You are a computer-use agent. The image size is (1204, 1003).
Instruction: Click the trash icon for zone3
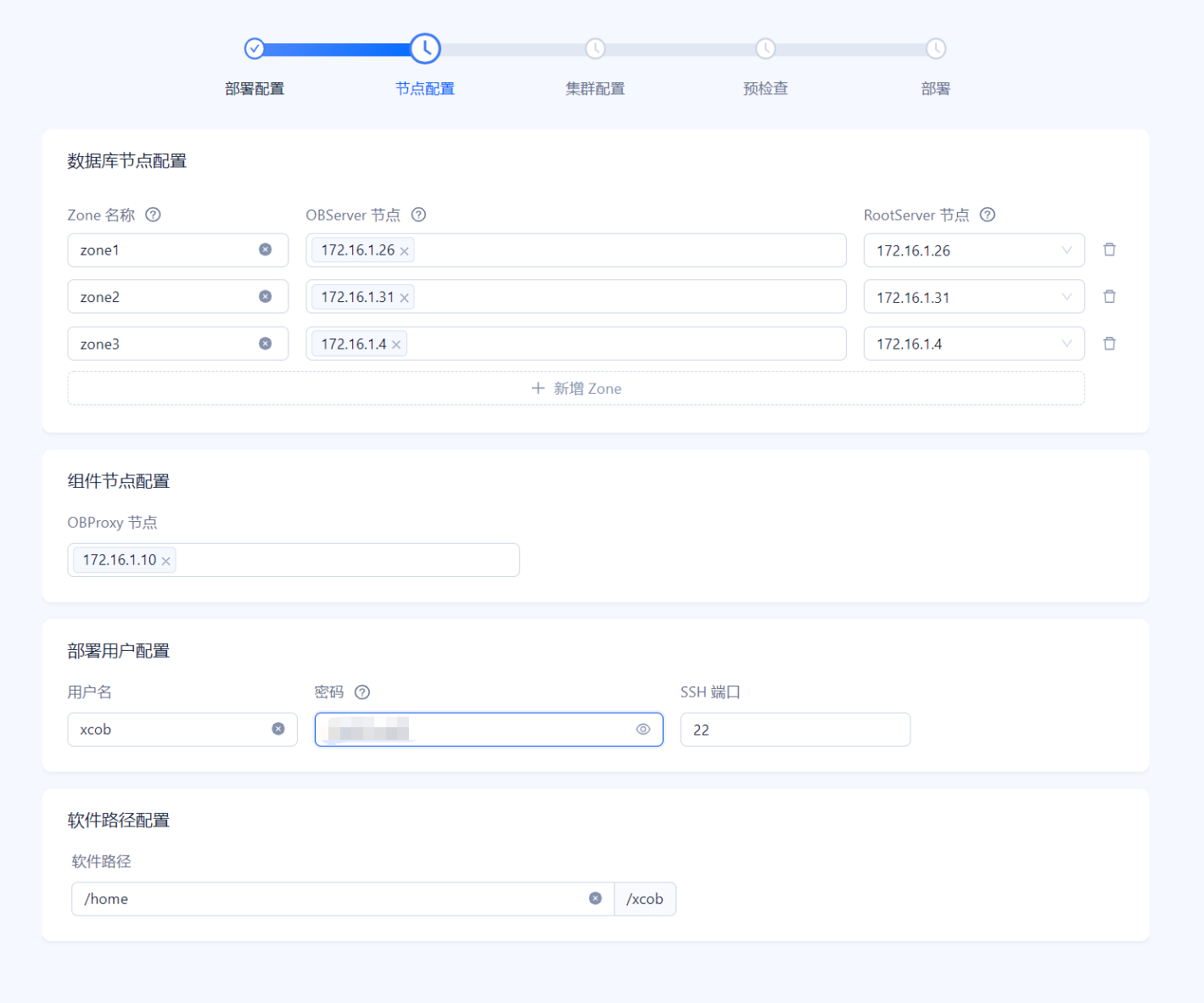coord(1109,344)
